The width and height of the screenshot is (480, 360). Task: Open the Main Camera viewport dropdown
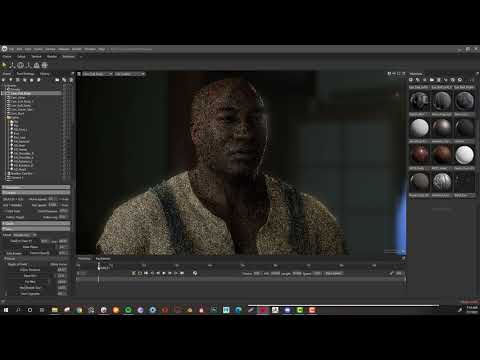[97, 74]
